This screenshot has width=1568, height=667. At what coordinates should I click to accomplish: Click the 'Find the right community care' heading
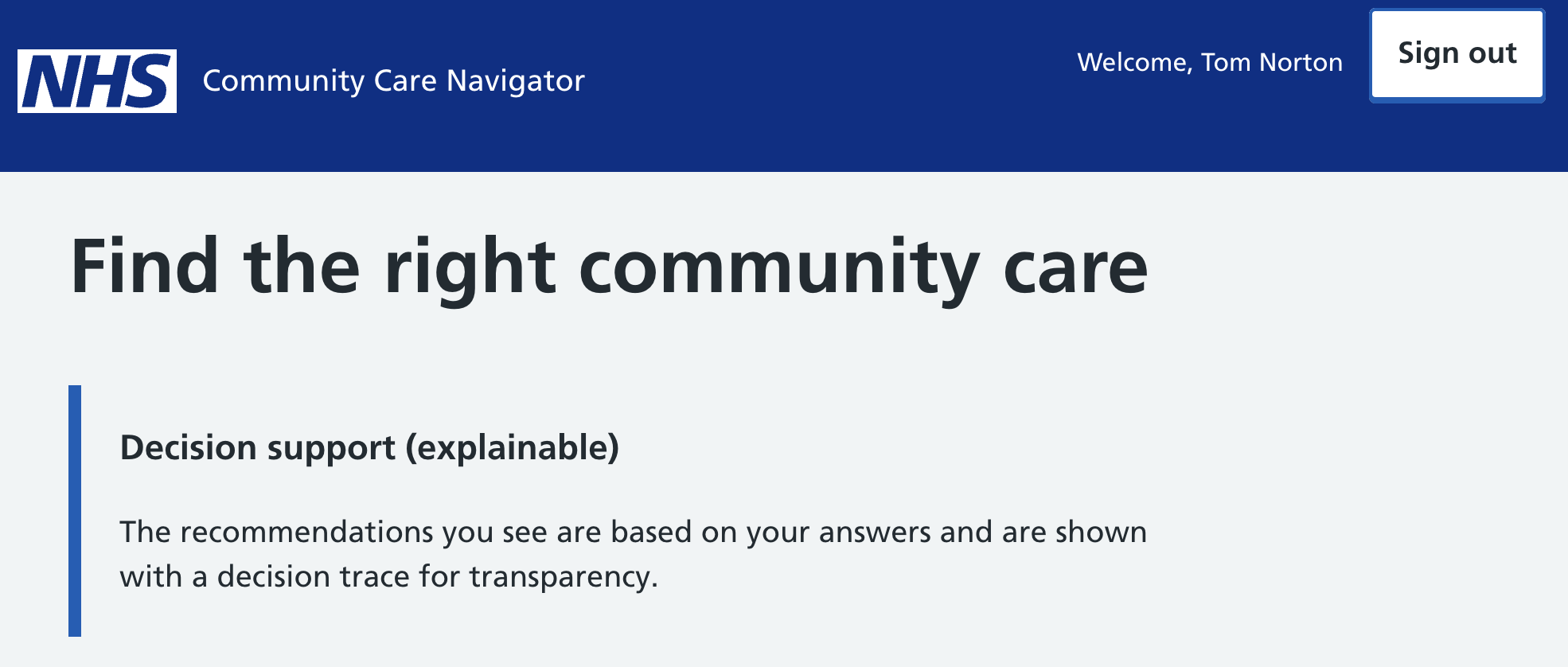pos(609,267)
